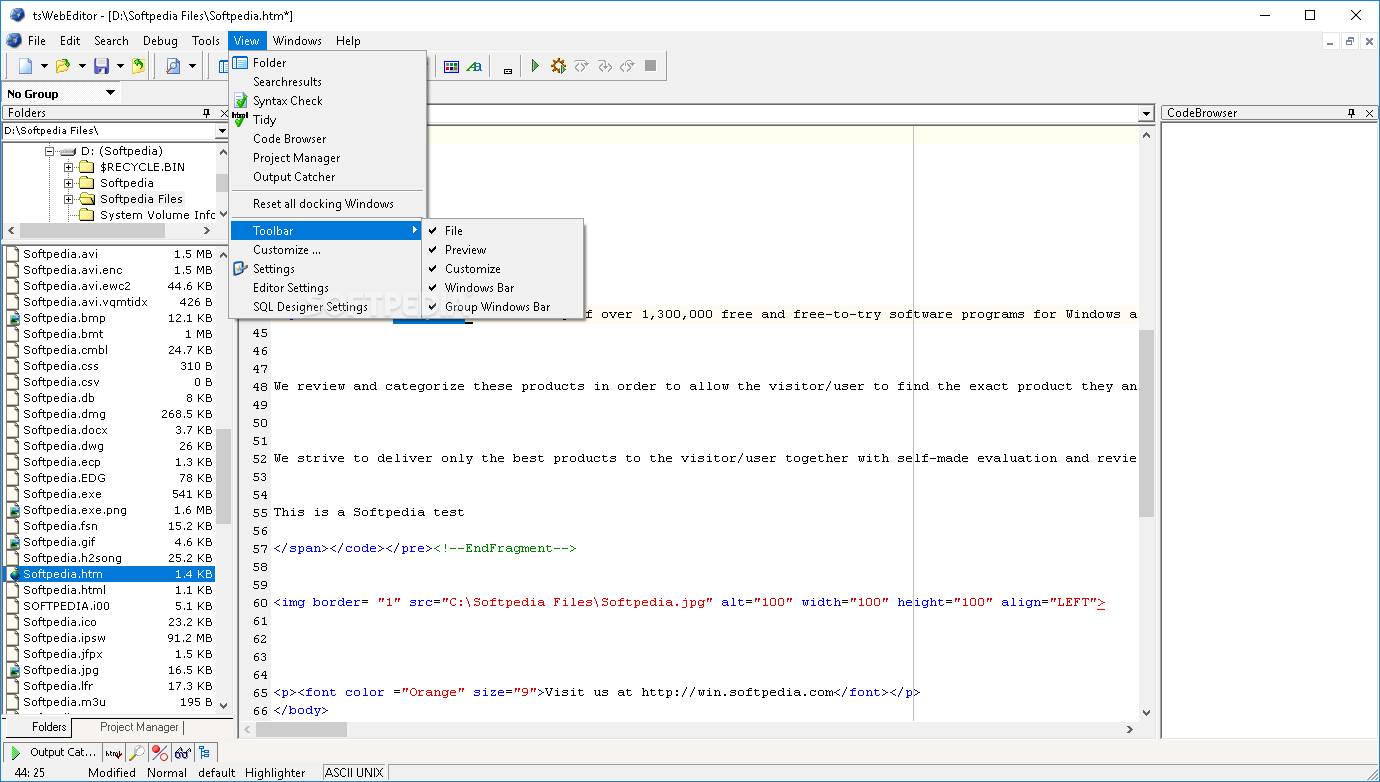Viewport: 1380px width, 782px height.
Task: Open the html Tidy docked tab icon
Action: (x=114, y=752)
